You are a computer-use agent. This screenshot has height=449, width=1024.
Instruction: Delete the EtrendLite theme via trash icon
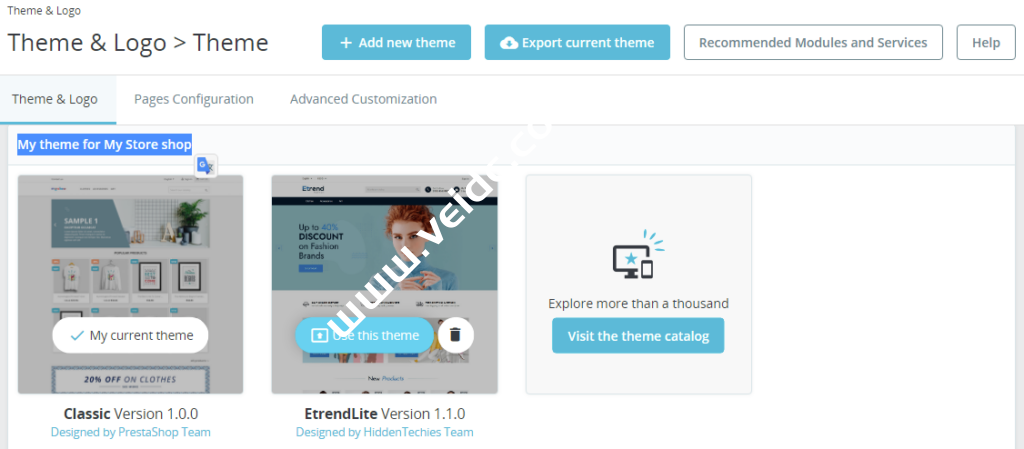456,335
